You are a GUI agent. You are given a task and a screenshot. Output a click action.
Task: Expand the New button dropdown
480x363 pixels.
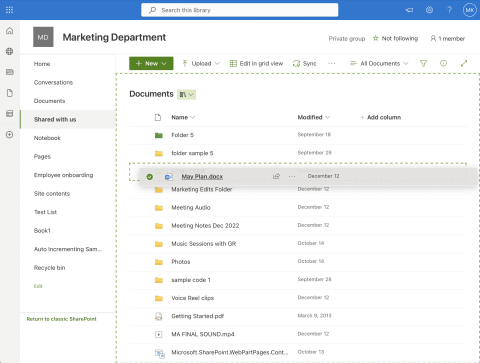(x=151, y=63)
